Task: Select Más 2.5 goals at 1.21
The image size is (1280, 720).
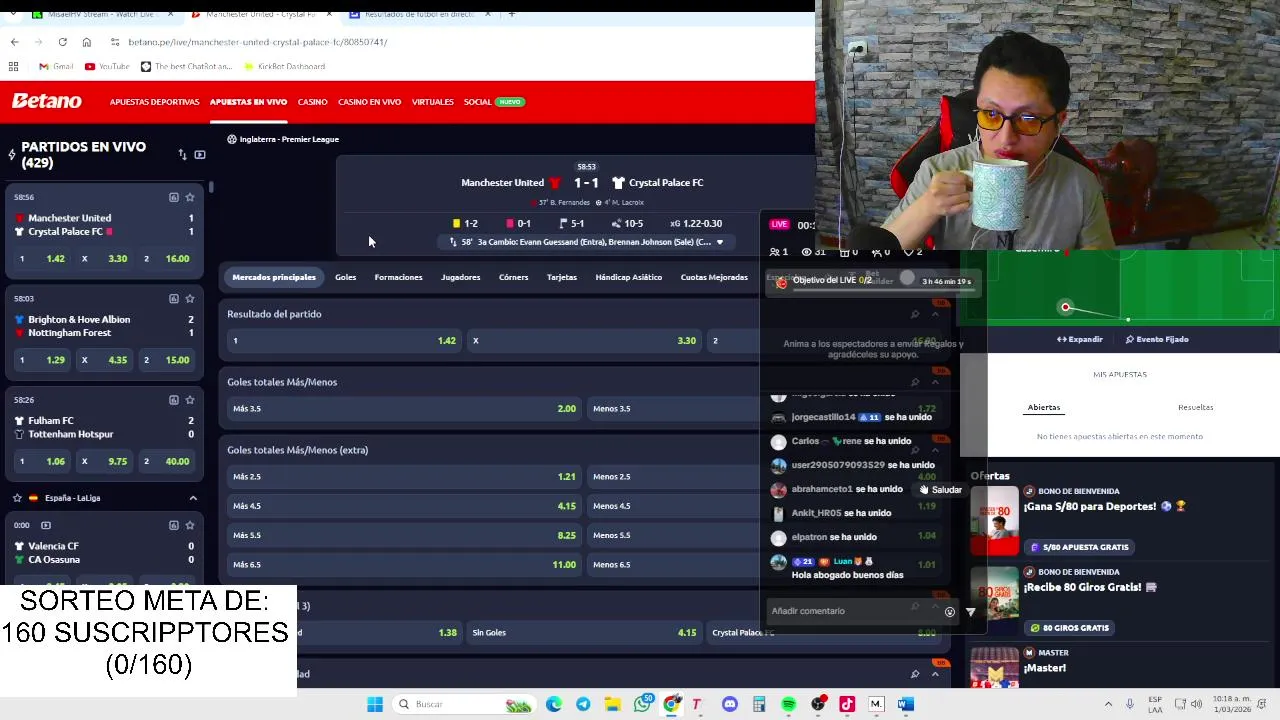Action: tap(404, 477)
